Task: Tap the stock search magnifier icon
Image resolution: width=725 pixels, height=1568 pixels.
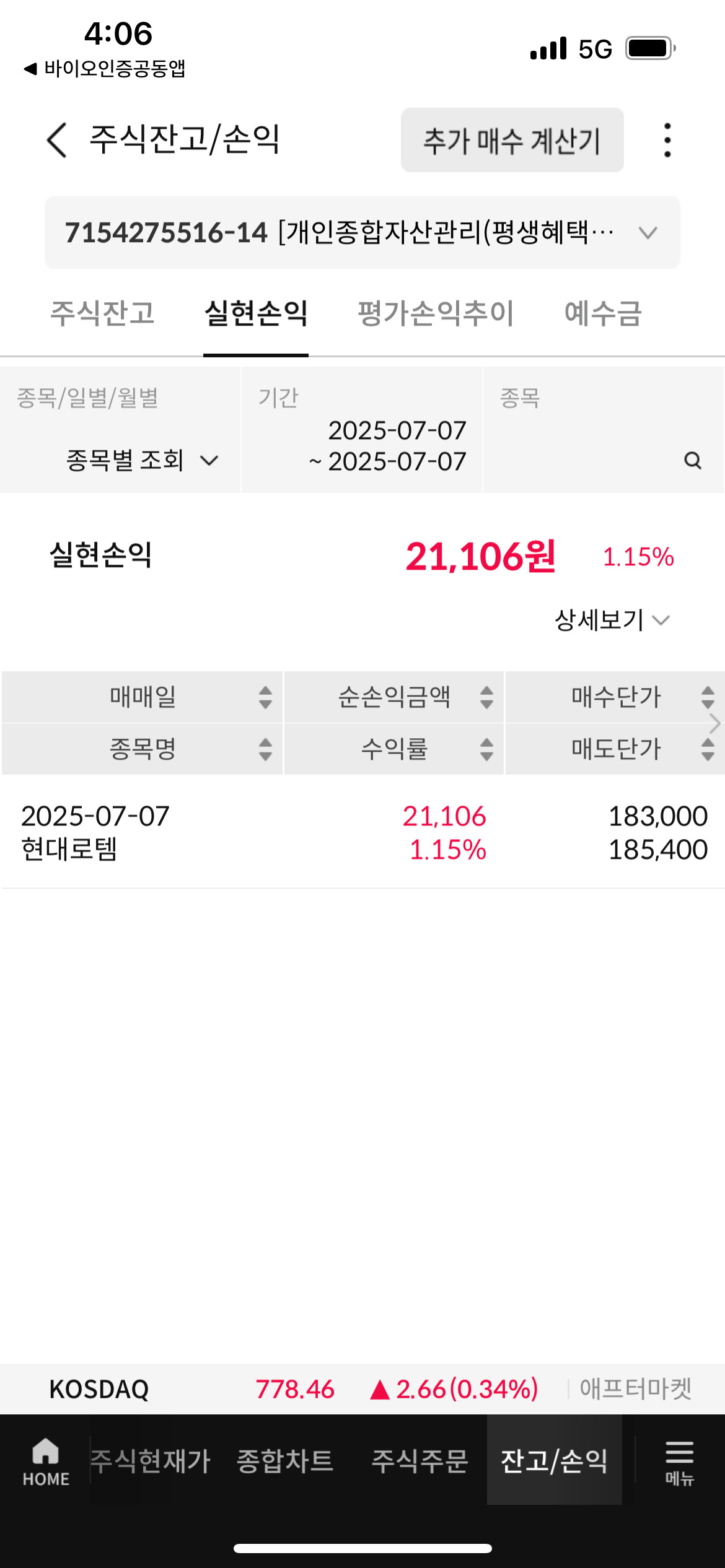Action: click(x=692, y=461)
